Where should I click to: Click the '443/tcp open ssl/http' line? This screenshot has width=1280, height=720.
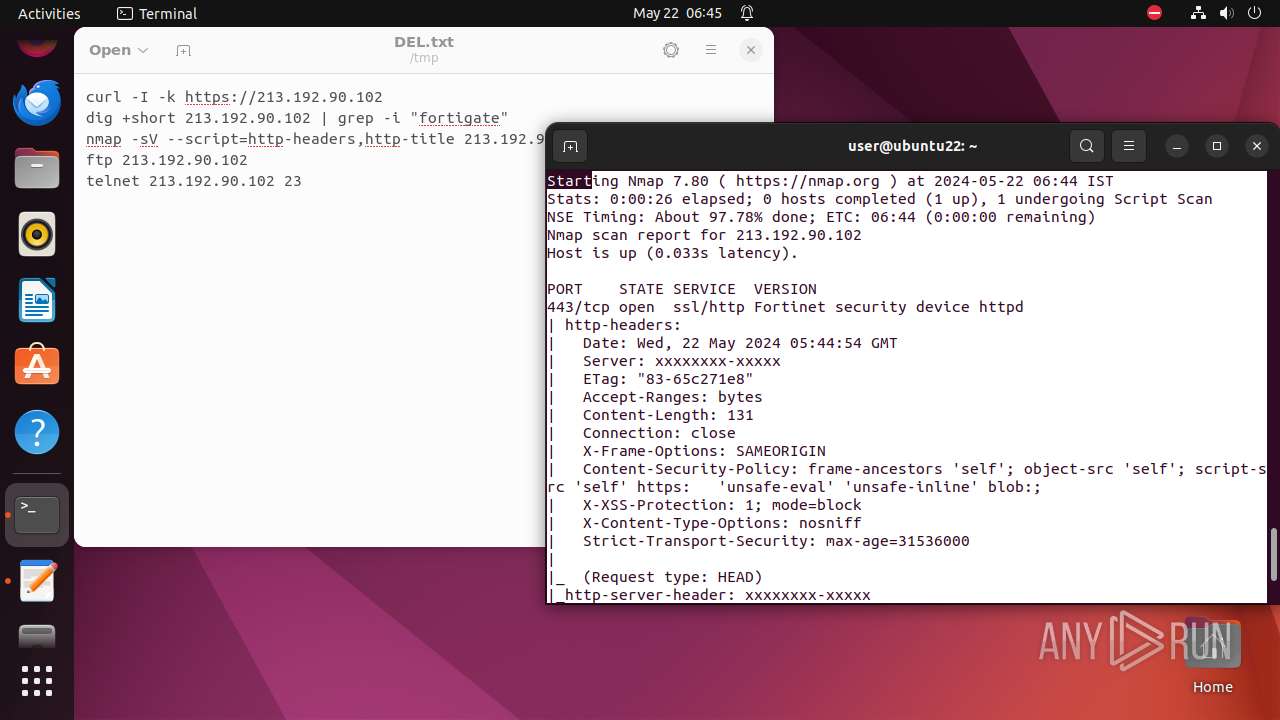pyautogui.click(x=785, y=307)
